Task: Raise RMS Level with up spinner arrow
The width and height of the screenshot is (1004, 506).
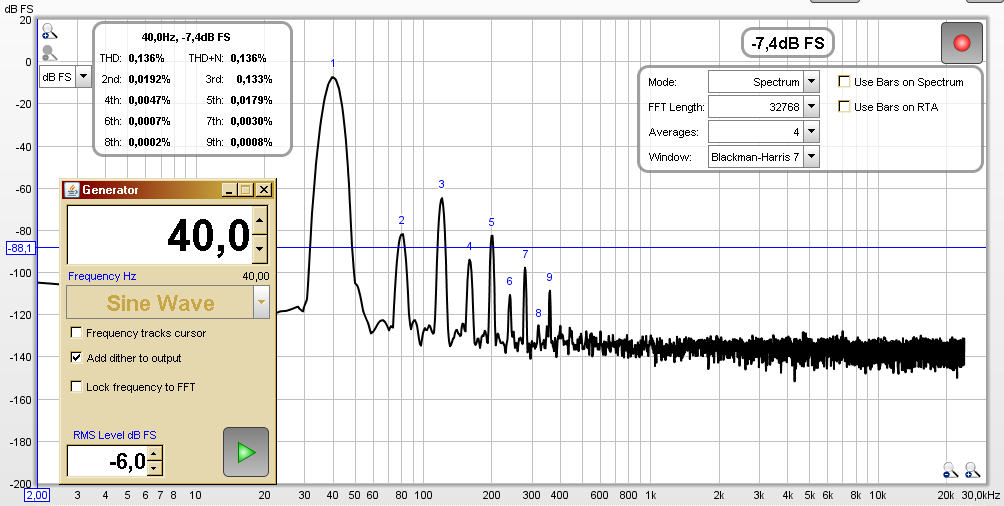Action: [x=155, y=455]
